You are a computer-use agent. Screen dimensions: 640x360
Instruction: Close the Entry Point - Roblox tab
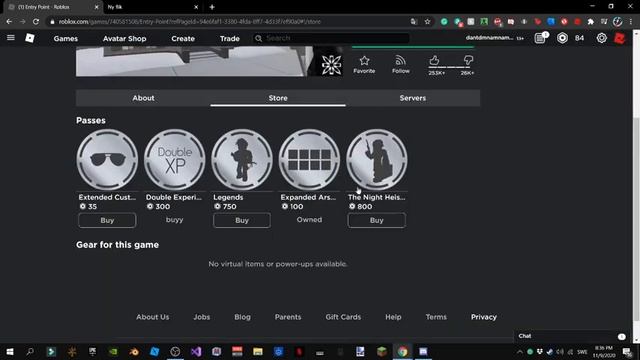pos(97,7)
